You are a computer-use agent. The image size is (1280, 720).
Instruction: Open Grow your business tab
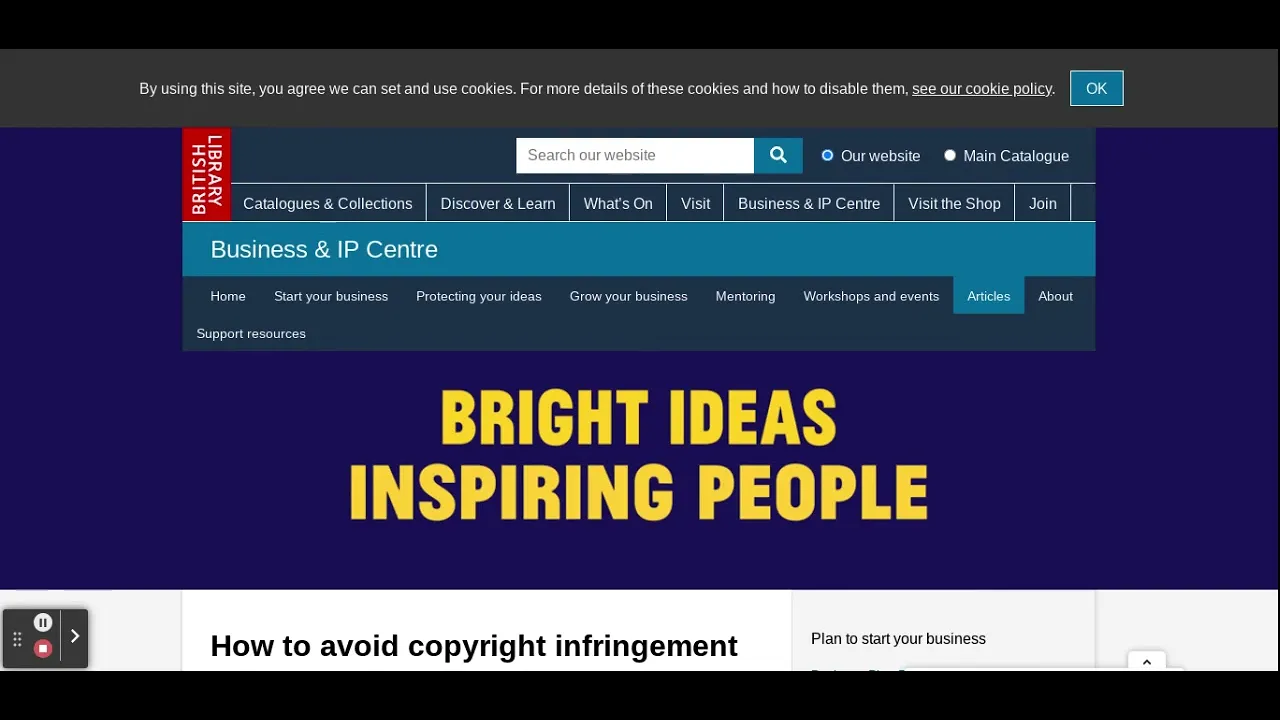coord(629,296)
